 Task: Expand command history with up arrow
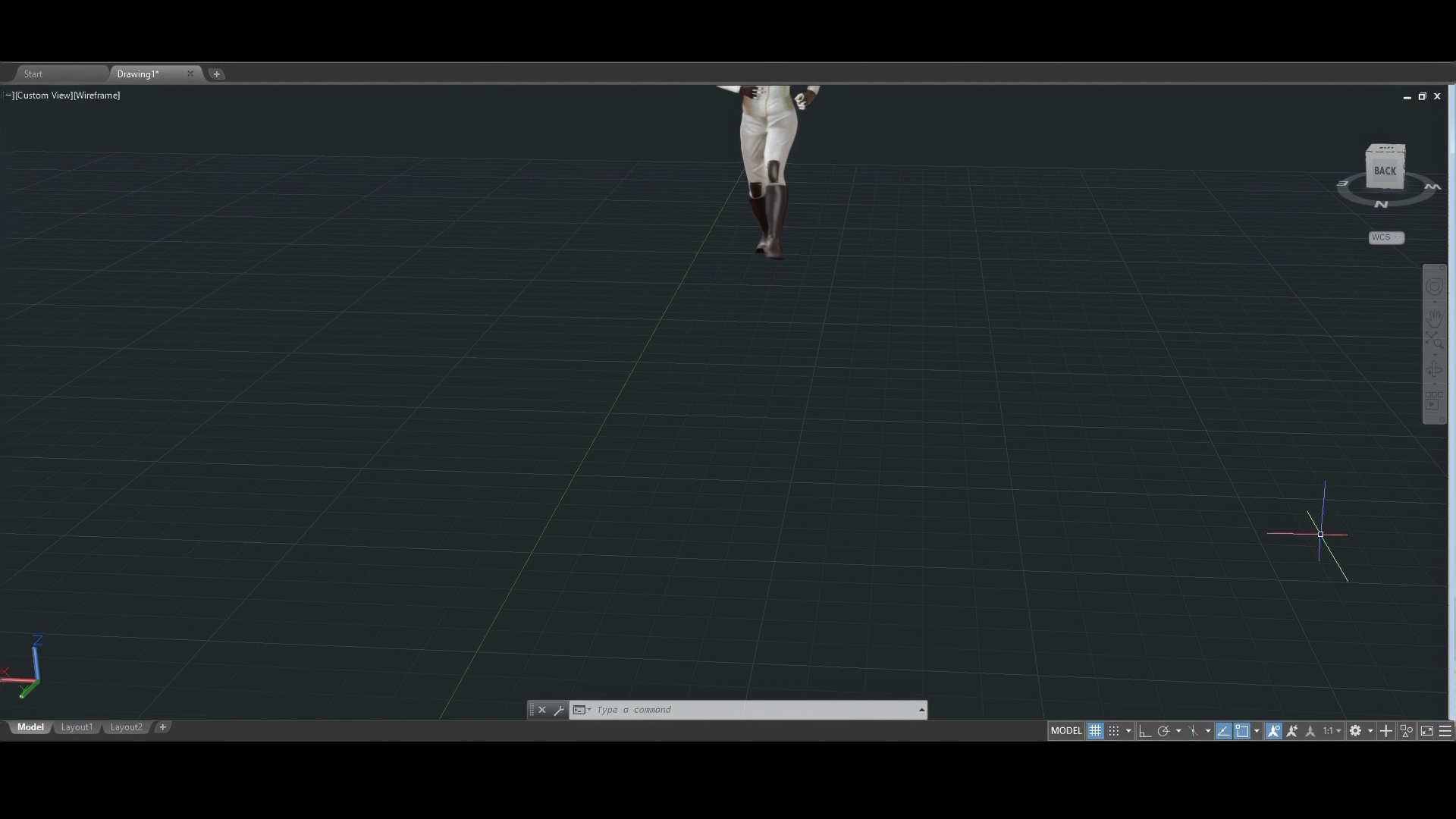(x=921, y=711)
